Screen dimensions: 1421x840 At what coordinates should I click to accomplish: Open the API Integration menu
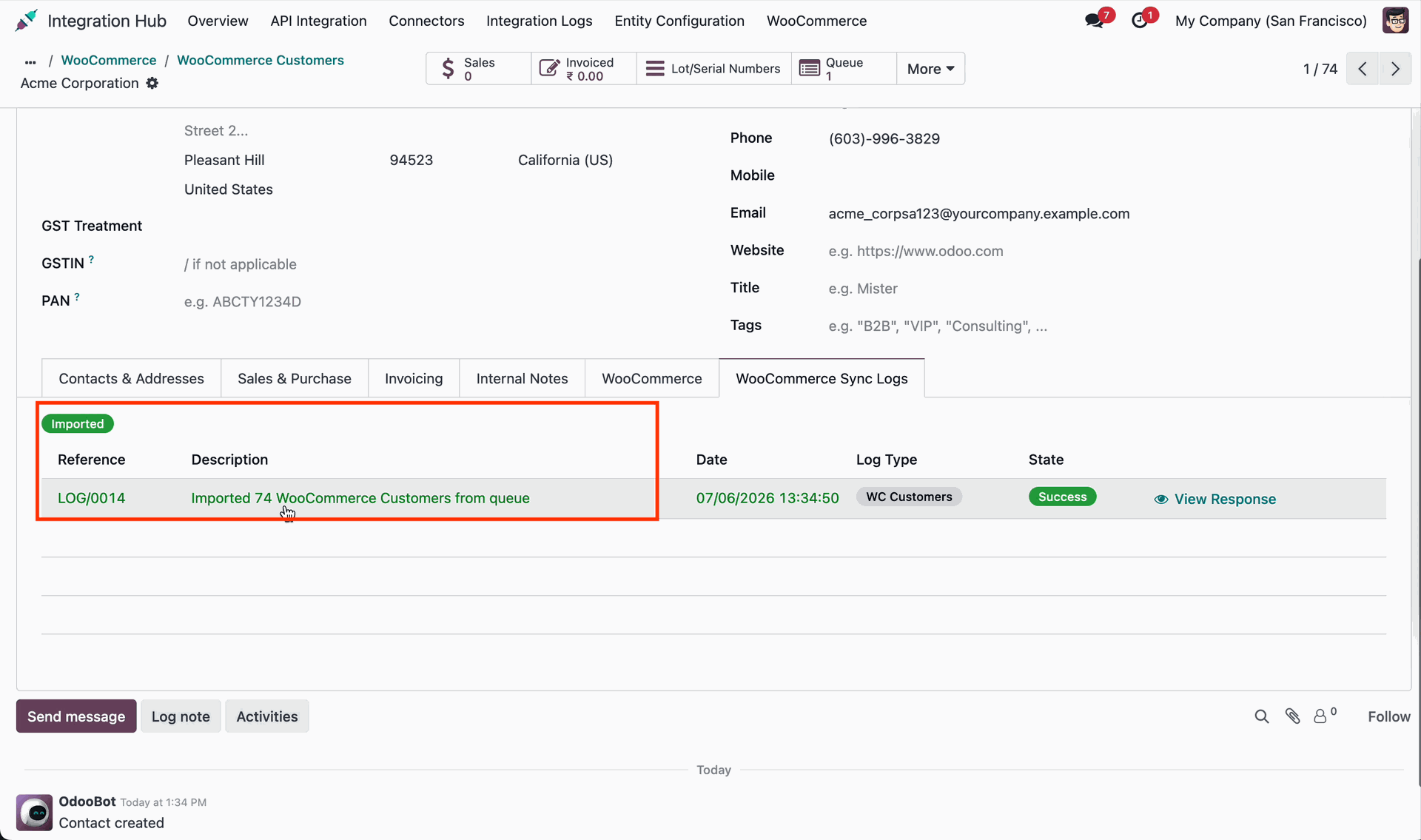[318, 21]
